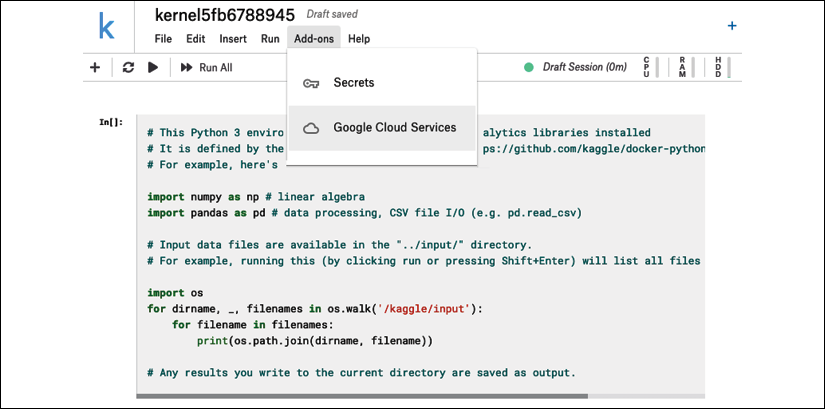Select Google Cloud Services menu entry

coord(382,128)
